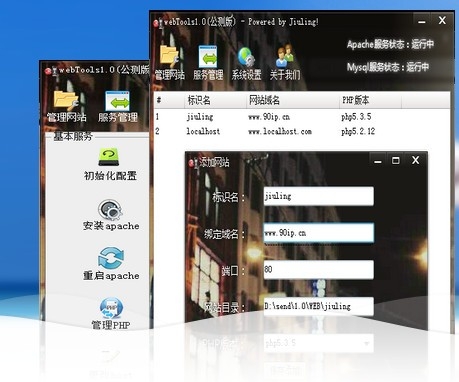Click 服务管理 icon in back window
The height and width of the screenshot is (382, 459).
(117, 101)
